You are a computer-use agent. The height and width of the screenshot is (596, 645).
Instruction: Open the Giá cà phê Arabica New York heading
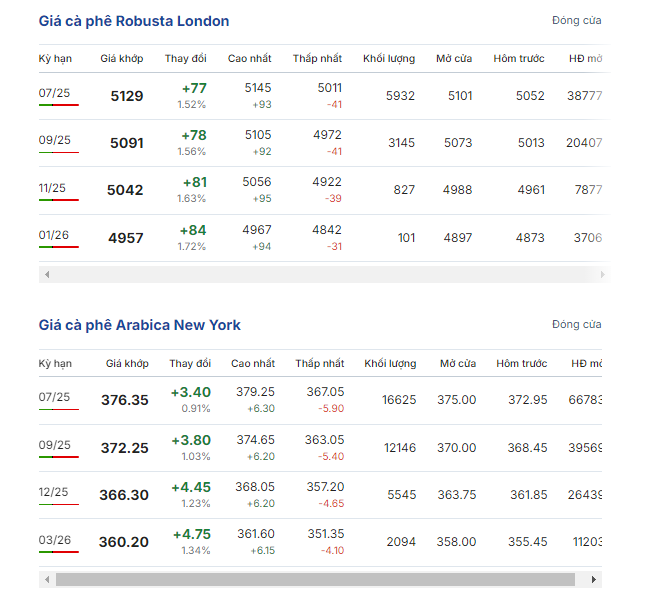[x=139, y=325]
